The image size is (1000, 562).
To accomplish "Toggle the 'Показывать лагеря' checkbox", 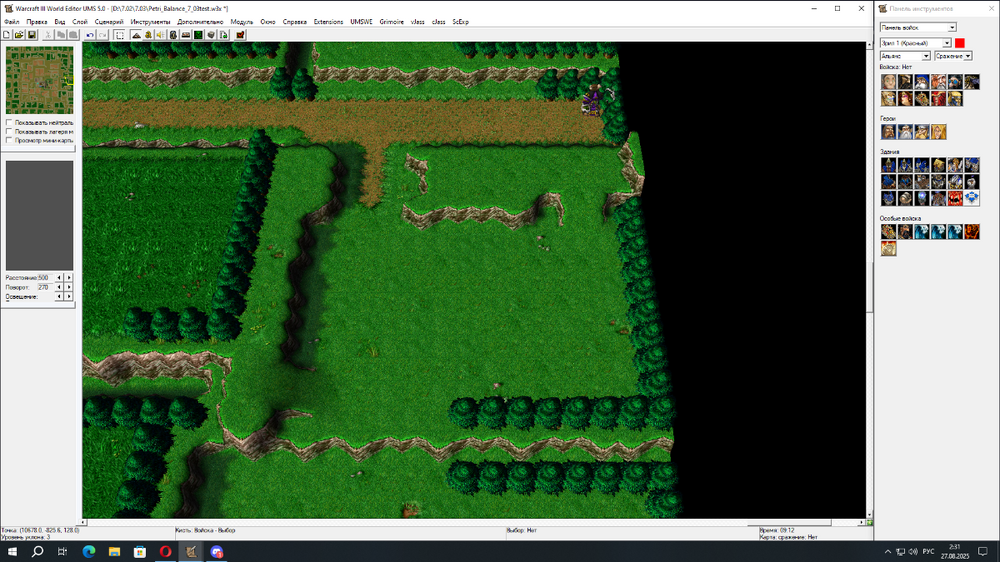I will (x=10, y=131).
